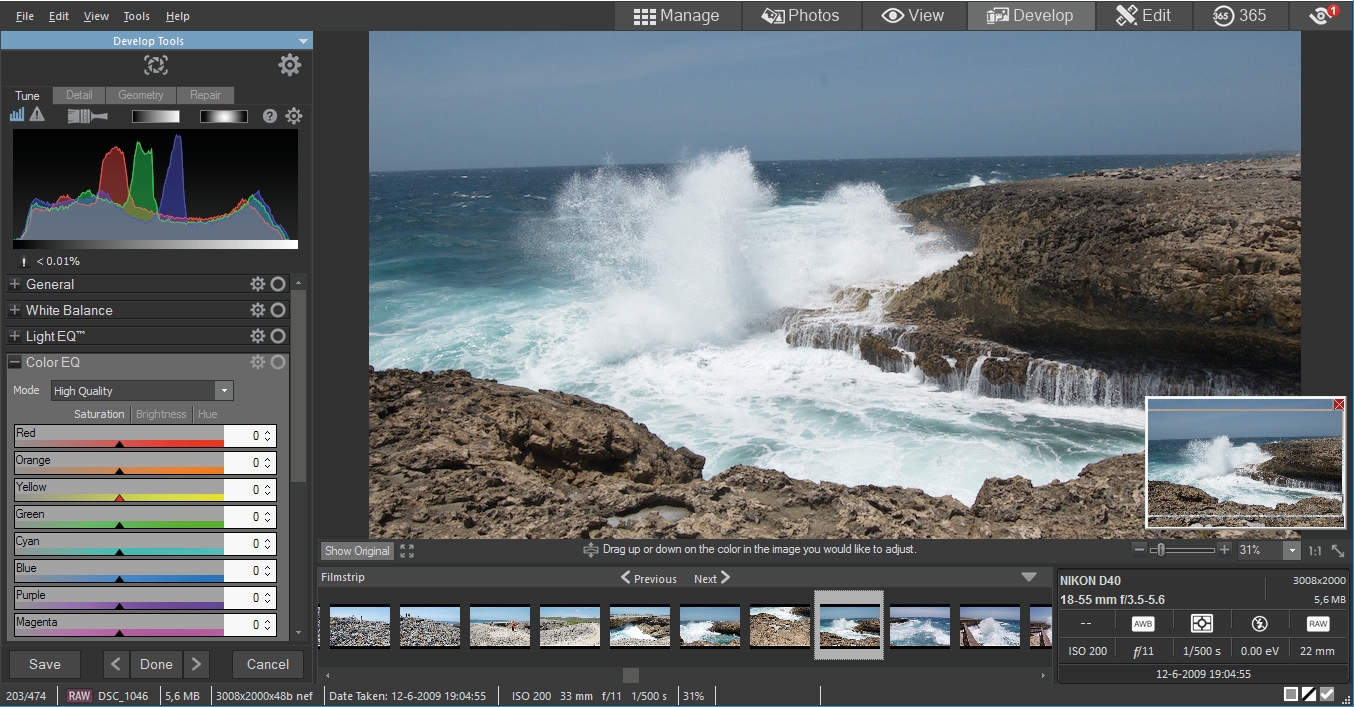Click the Red saturation slider
1354x707 pixels.
119,442
